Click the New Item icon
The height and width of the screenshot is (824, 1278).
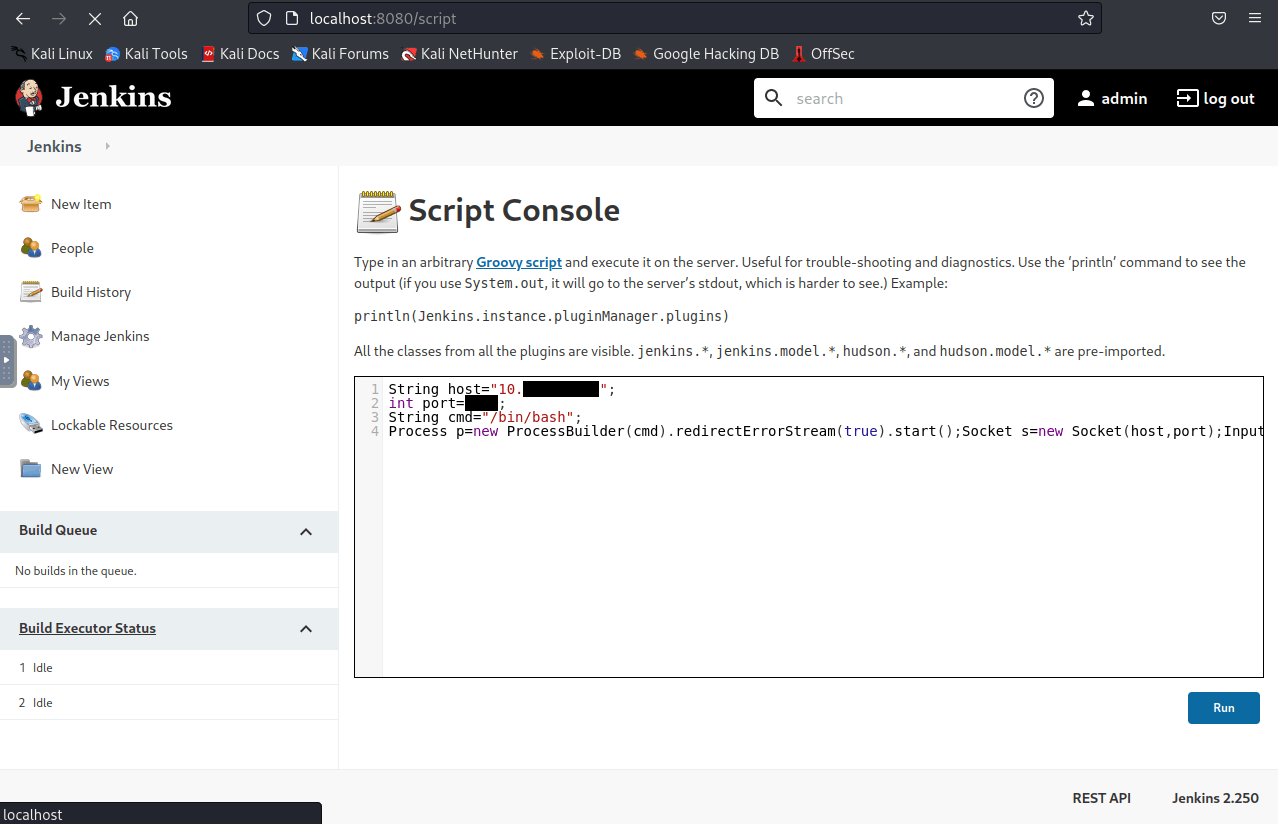pyautogui.click(x=31, y=204)
